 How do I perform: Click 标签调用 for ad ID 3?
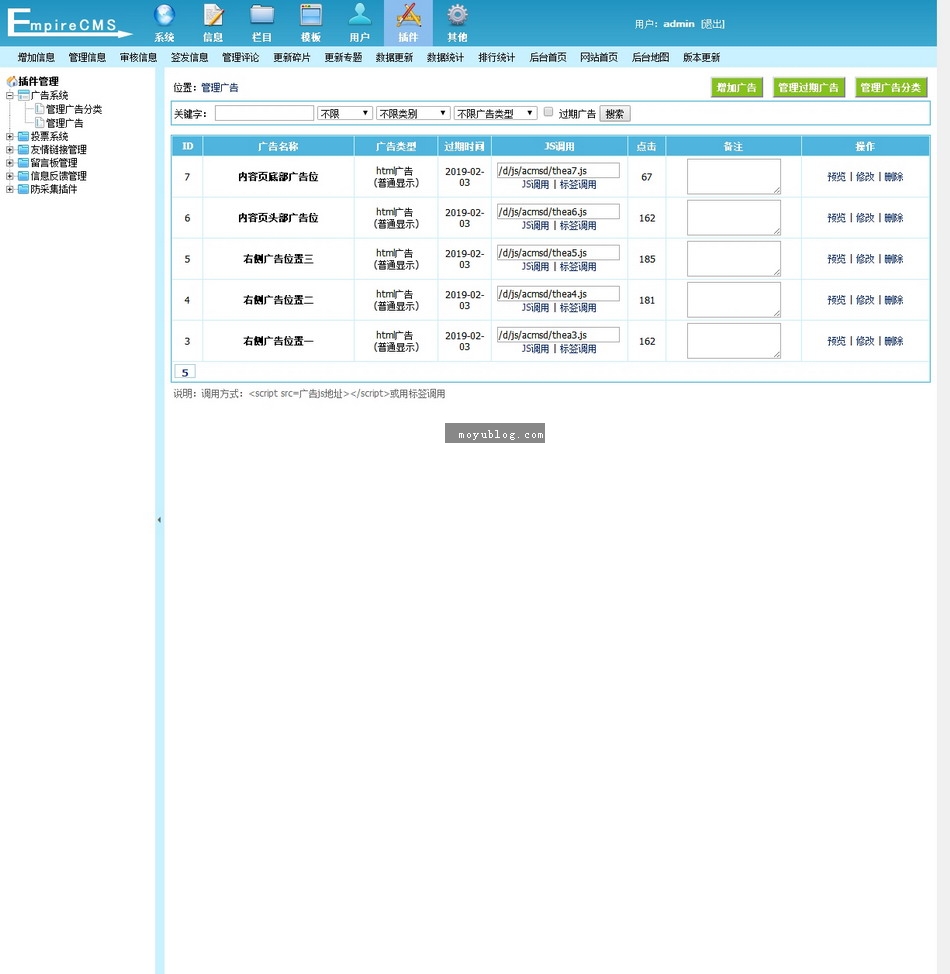coord(578,348)
